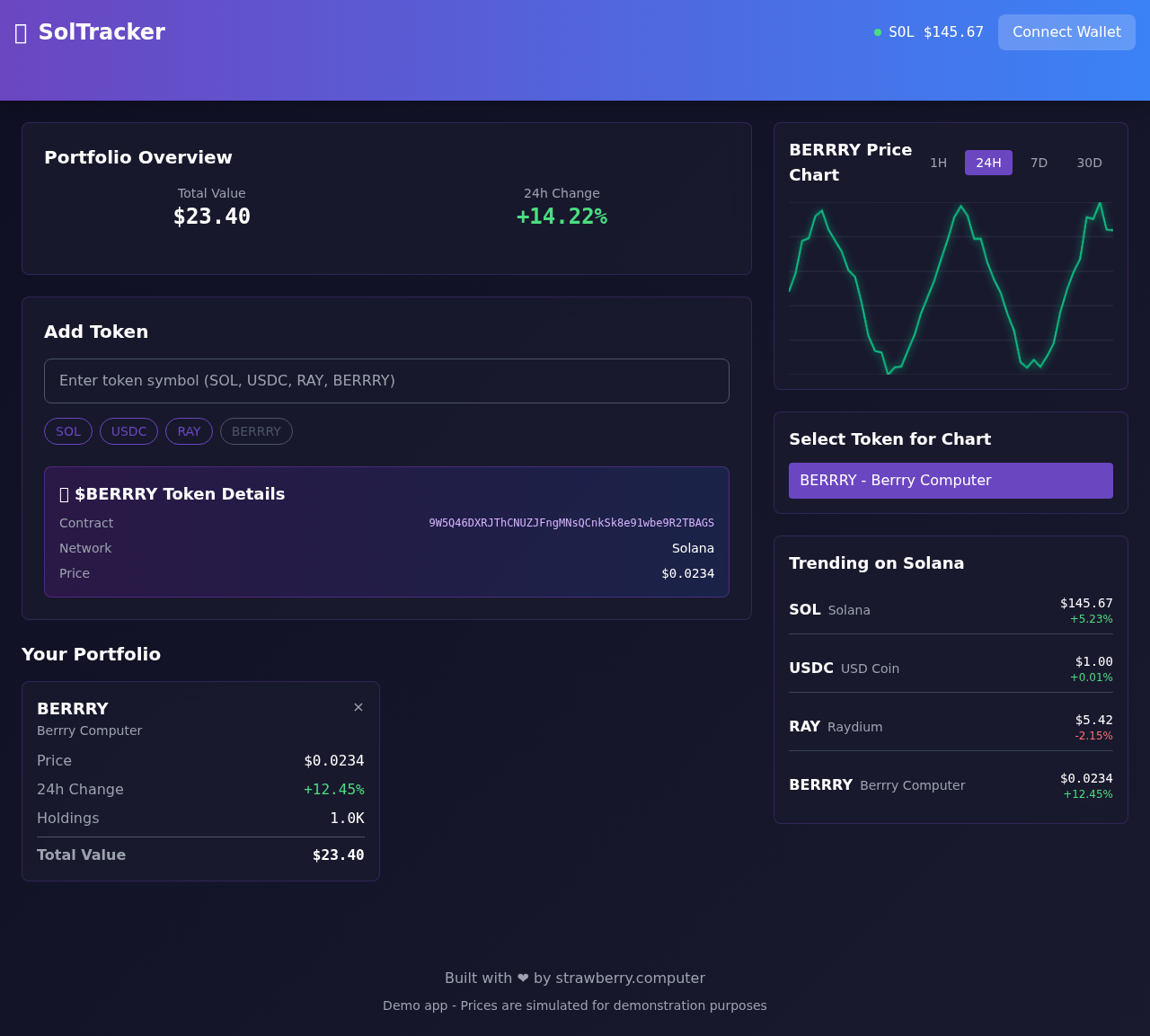This screenshot has width=1150, height=1036.
Task: Click the green SOL status dot indicator
Action: pos(876,32)
